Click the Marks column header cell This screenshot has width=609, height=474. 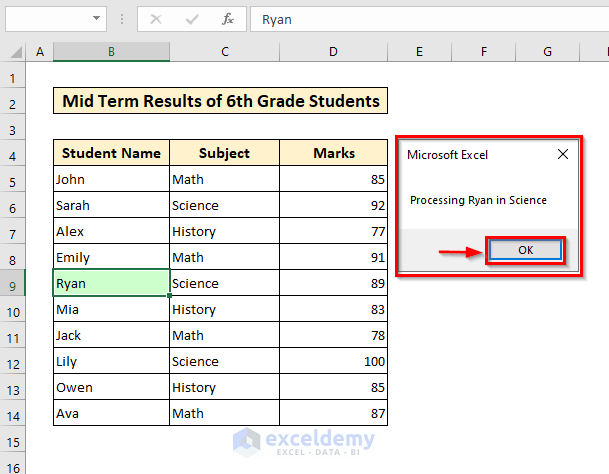coord(333,153)
